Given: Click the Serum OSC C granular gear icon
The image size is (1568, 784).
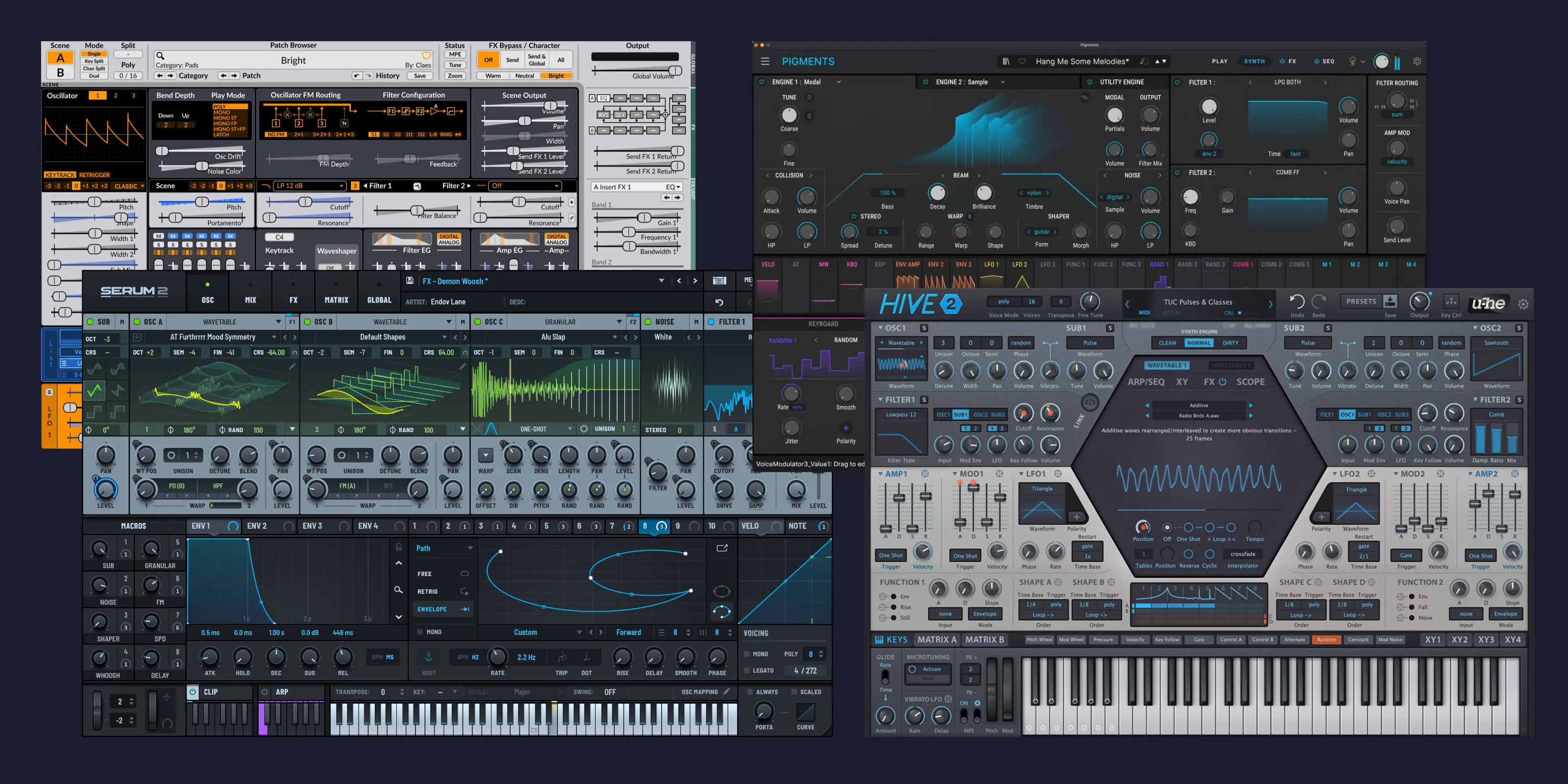Looking at the screenshot, I should pyautogui.click(x=584, y=429).
